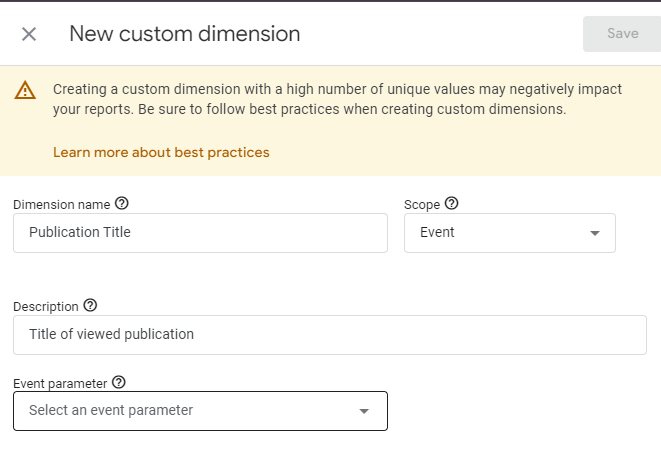
Task: Focus the Publication Title name field
Action: coord(200,233)
